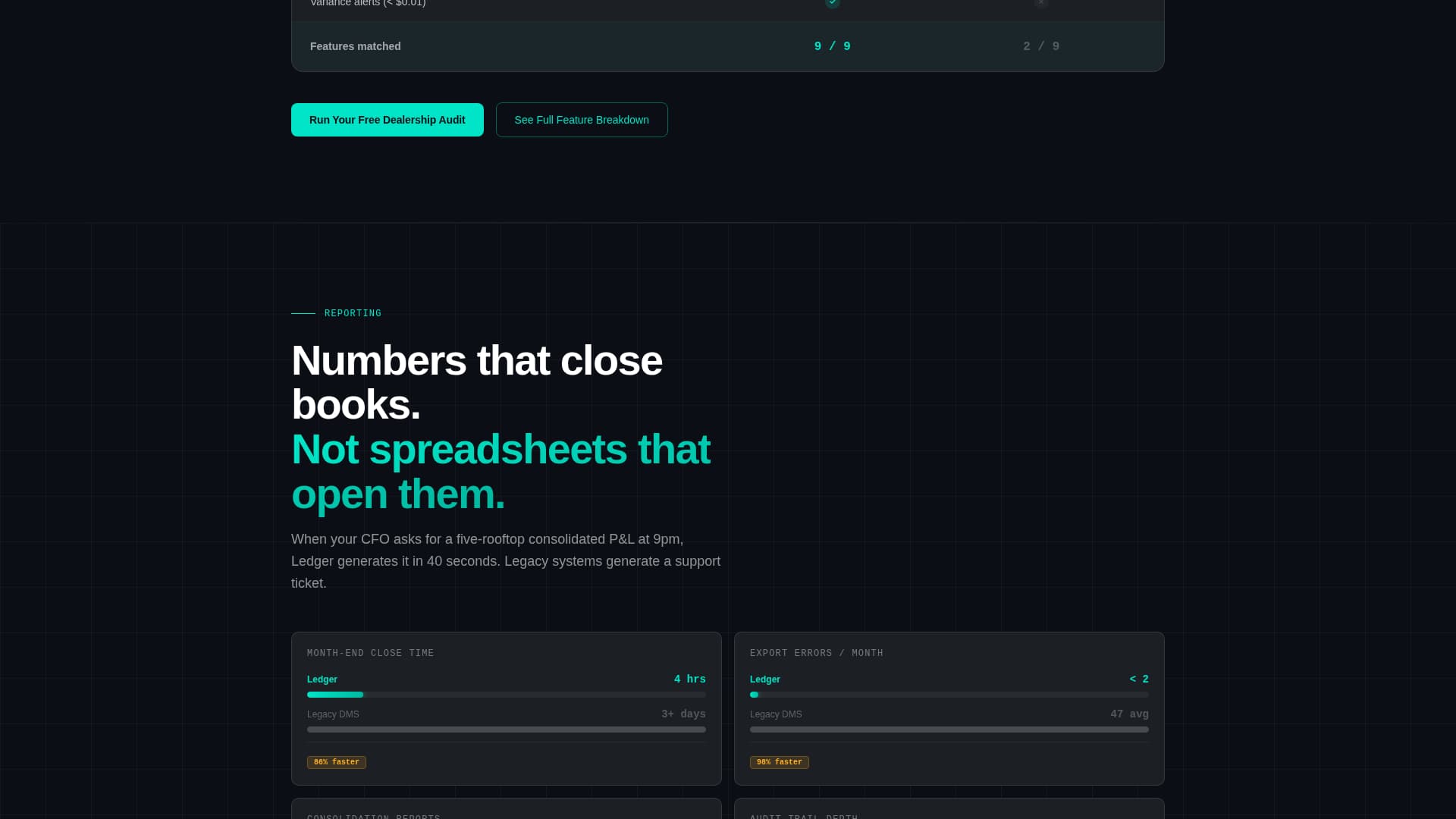The height and width of the screenshot is (819, 1456).
Task: Click EXPORT ERRORS / MONTH card title
Action: [x=816, y=653]
